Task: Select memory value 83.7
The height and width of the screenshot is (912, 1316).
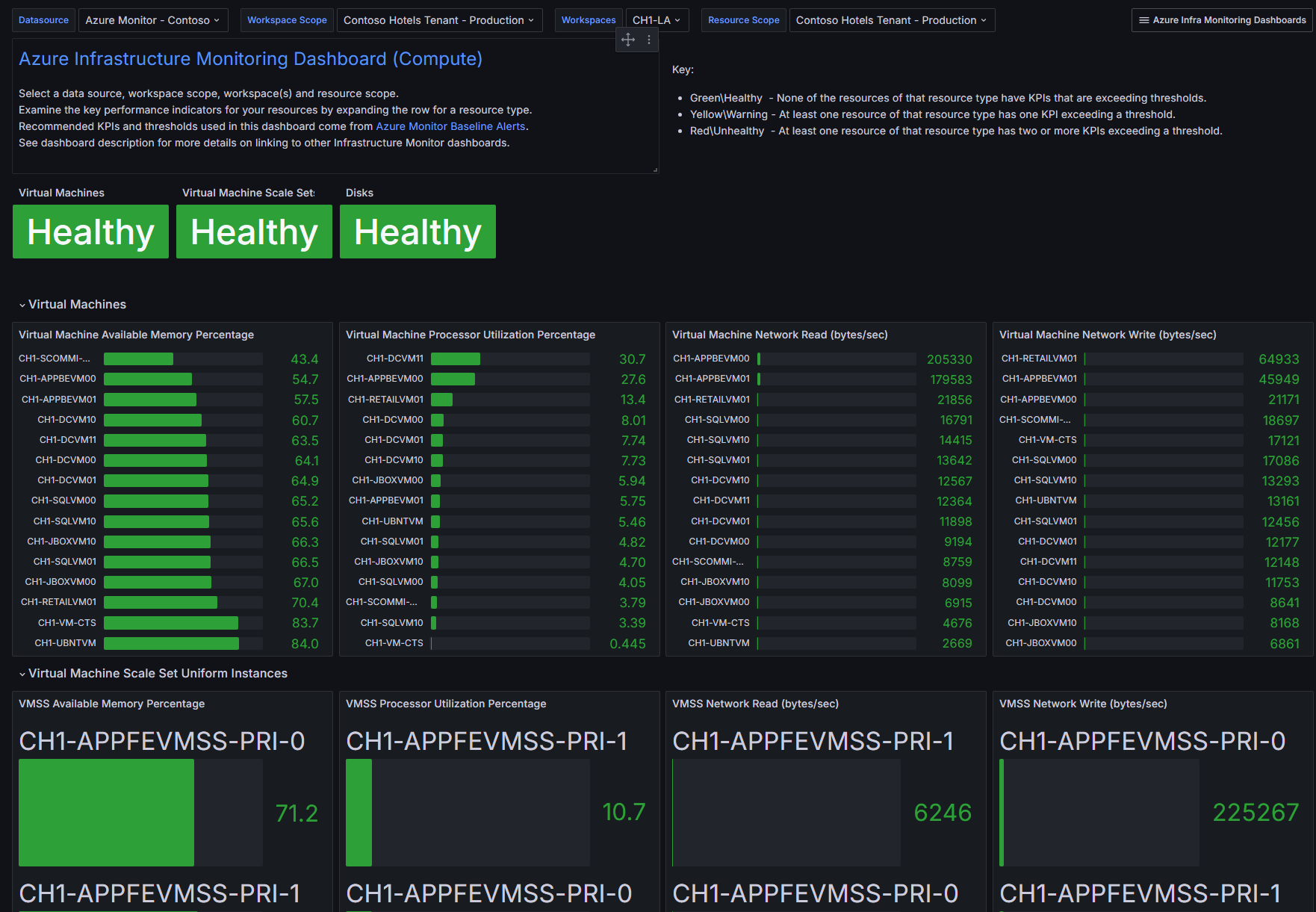Action: pyautogui.click(x=305, y=623)
